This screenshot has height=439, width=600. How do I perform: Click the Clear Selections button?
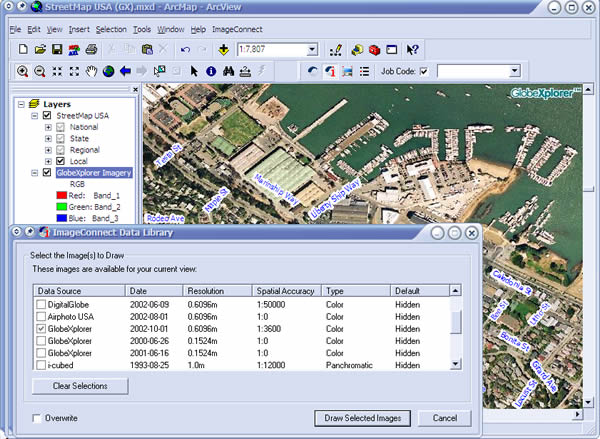coord(80,386)
